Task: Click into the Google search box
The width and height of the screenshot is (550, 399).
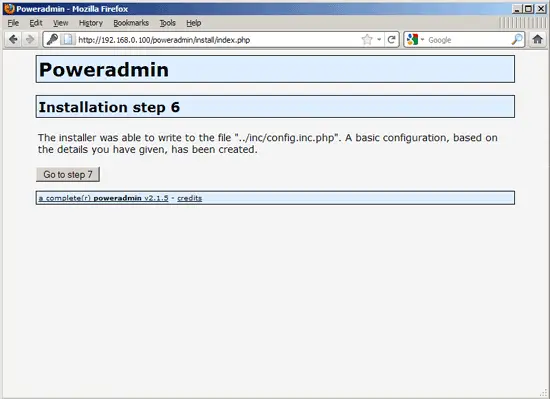Action: click(x=468, y=40)
